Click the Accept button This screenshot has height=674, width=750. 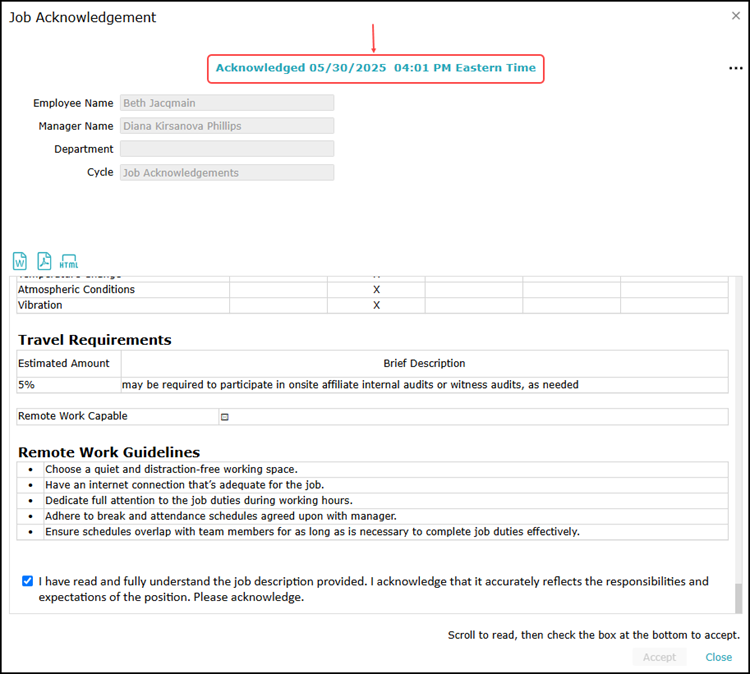coord(659,657)
